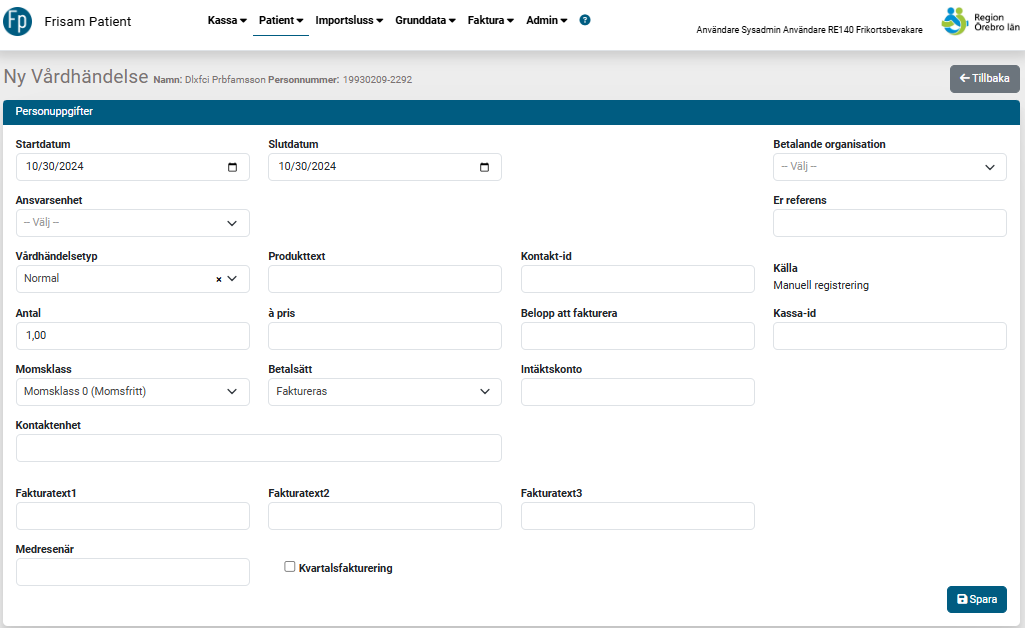
Task: Expand the Momsklass dropdown
Action: 133,392
